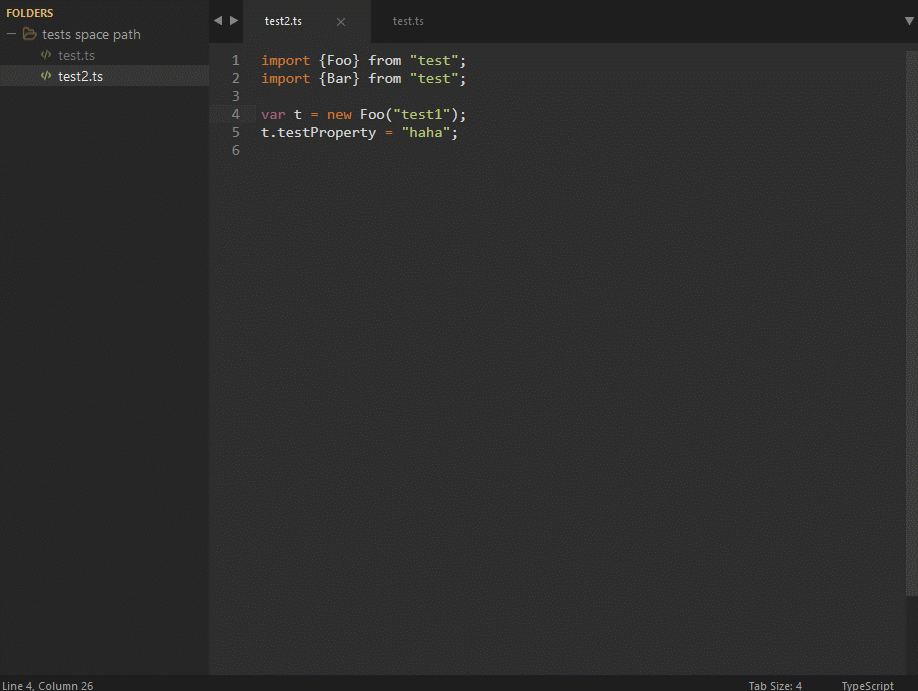Close the test2.ts tab
The height and width of the screenshot is (691, 918).
point(341,22)
